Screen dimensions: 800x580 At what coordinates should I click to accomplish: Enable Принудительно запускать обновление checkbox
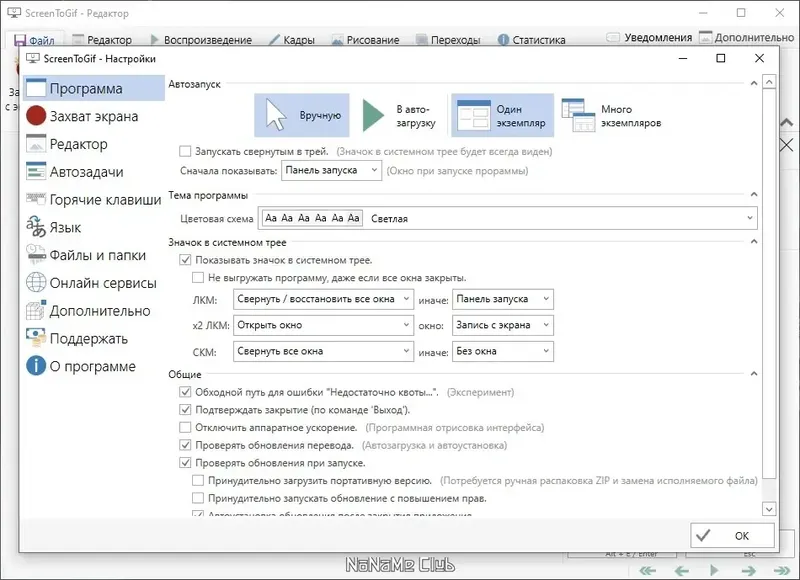click(x=197, y=498)
